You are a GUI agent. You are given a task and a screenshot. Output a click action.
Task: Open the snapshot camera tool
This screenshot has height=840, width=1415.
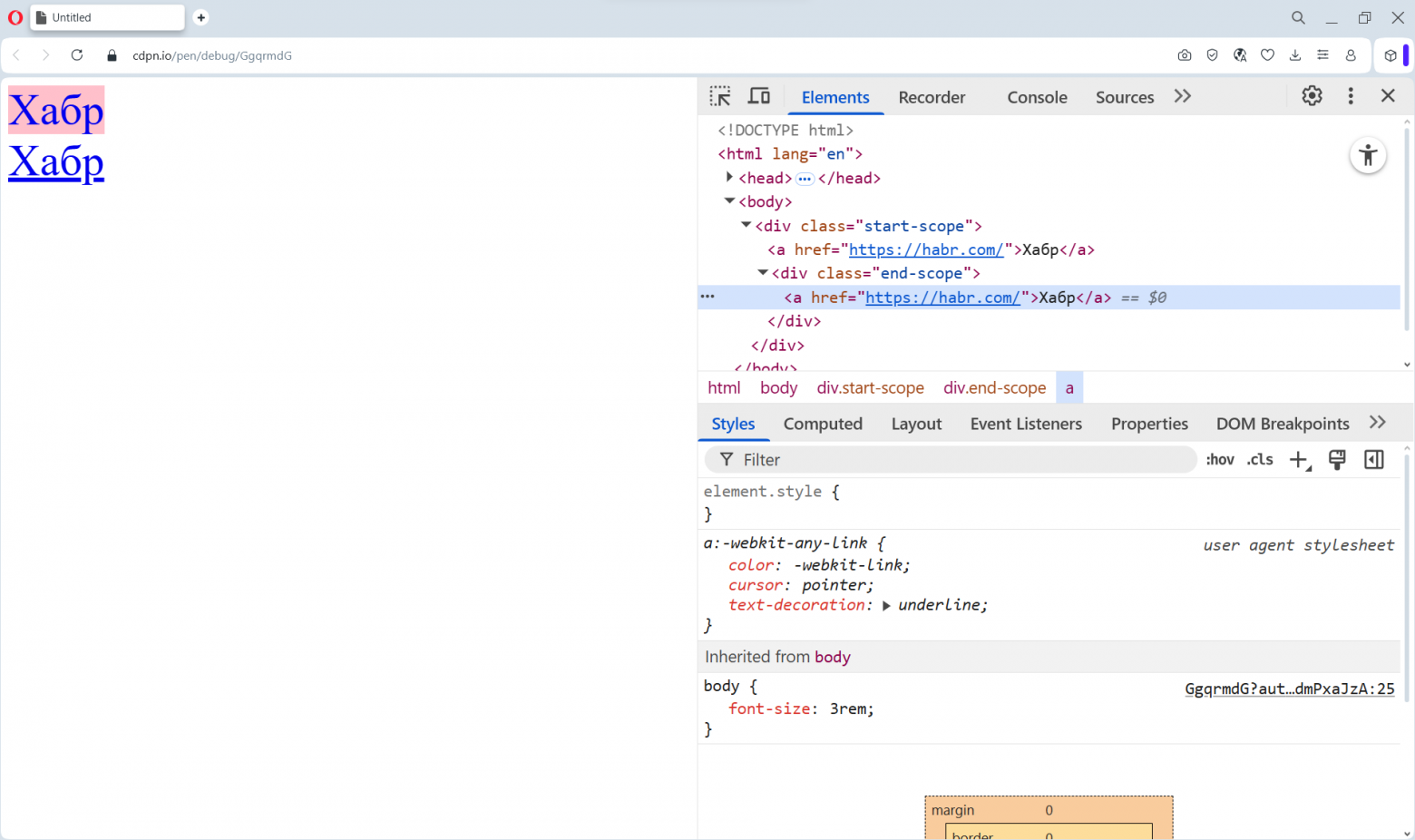pyautogui.click(x=1185, y=55)
